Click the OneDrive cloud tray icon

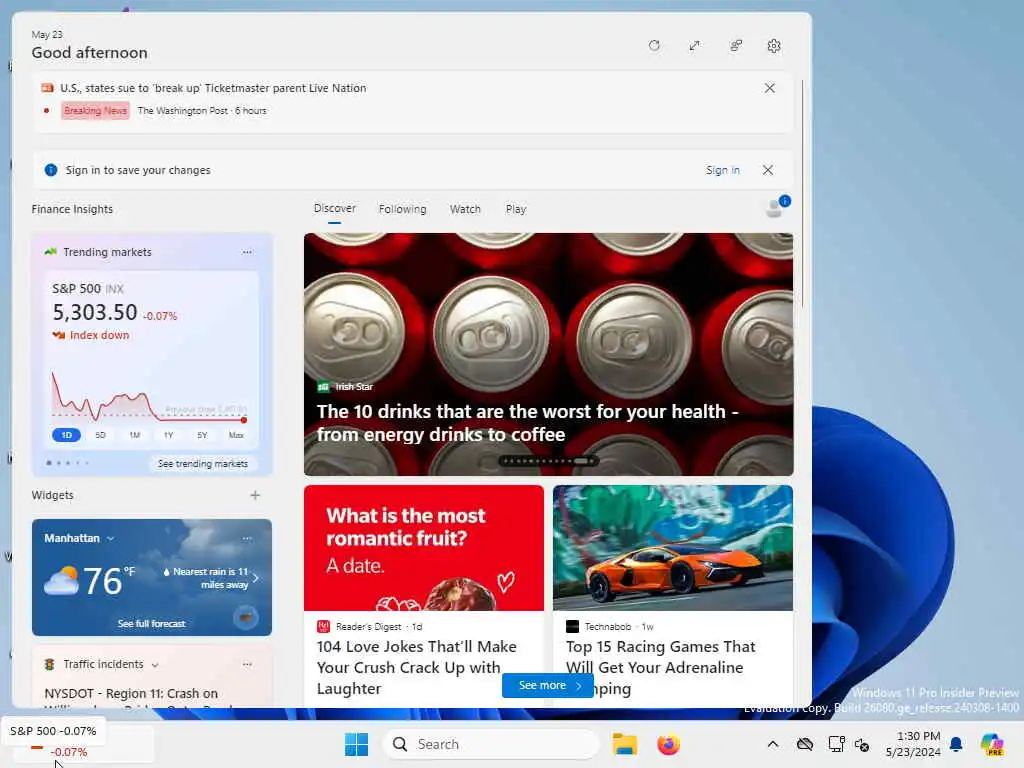coord(805,744)
